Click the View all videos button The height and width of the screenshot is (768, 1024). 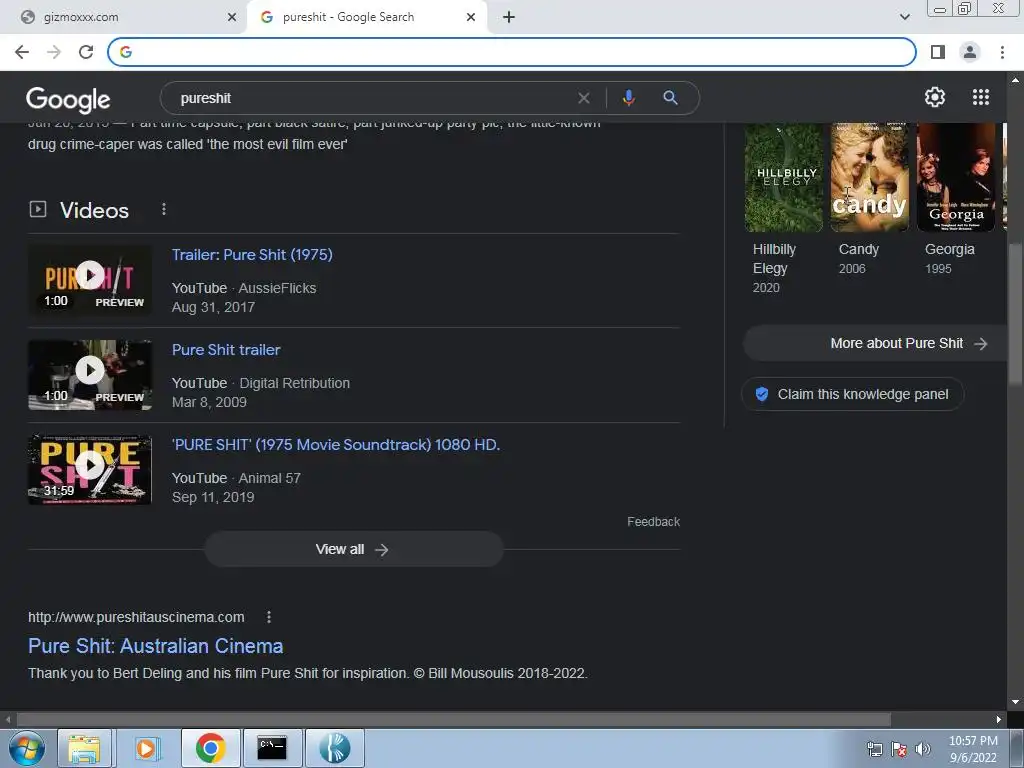pyautogui.click(x=354, y=549)
